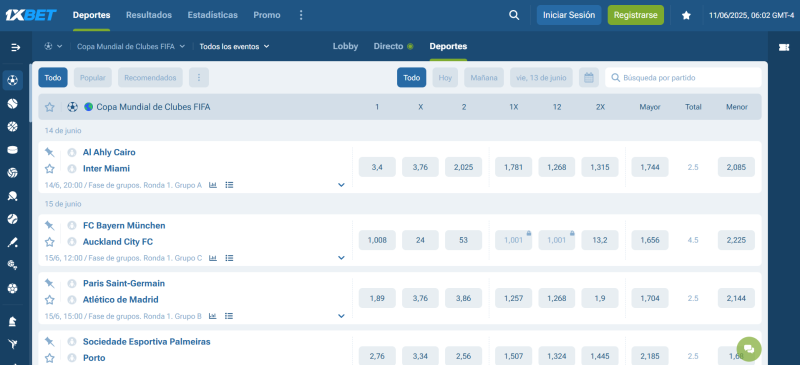Screen dimensions: 800x365
Task: Open favorites star icon in top bar
Action: (x=686, y=15)
